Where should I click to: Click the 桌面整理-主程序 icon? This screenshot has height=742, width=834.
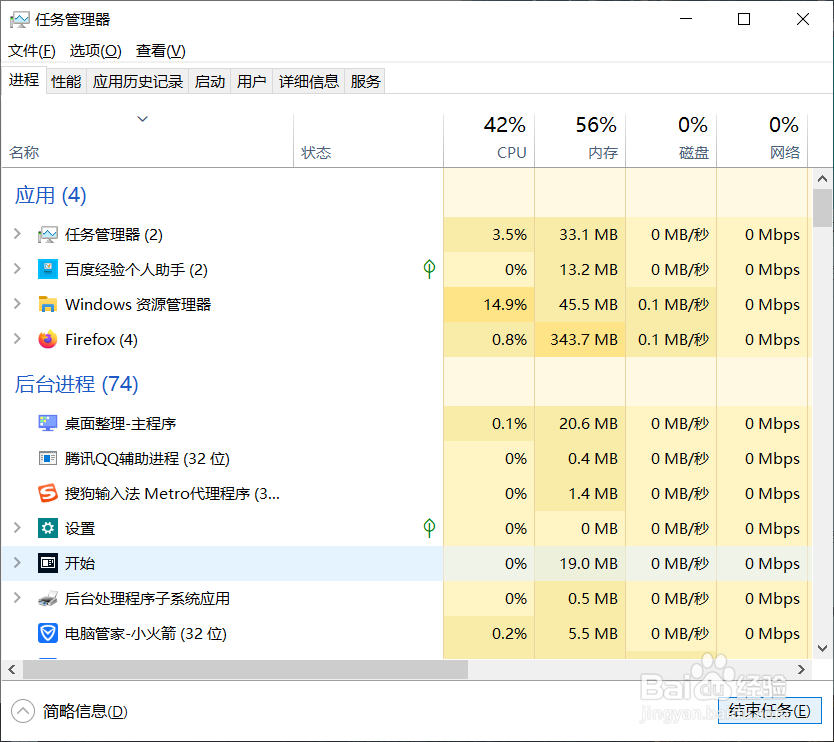(48, 423)
